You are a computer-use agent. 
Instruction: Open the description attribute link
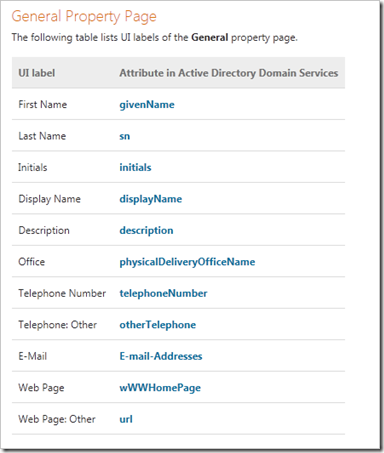[x=146, y=230]
